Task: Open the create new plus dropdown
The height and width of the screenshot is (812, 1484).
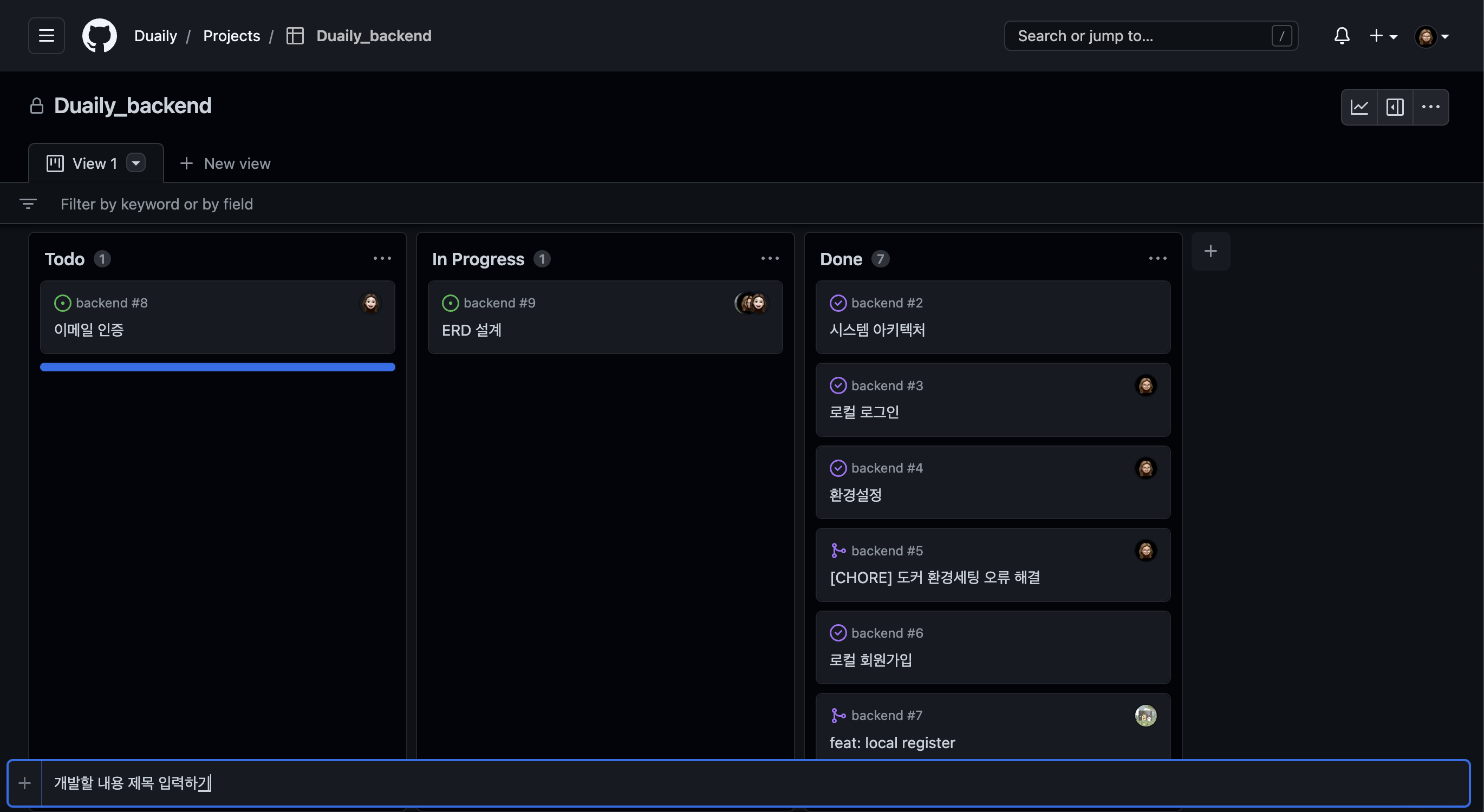Action: tap(1383, 36)
